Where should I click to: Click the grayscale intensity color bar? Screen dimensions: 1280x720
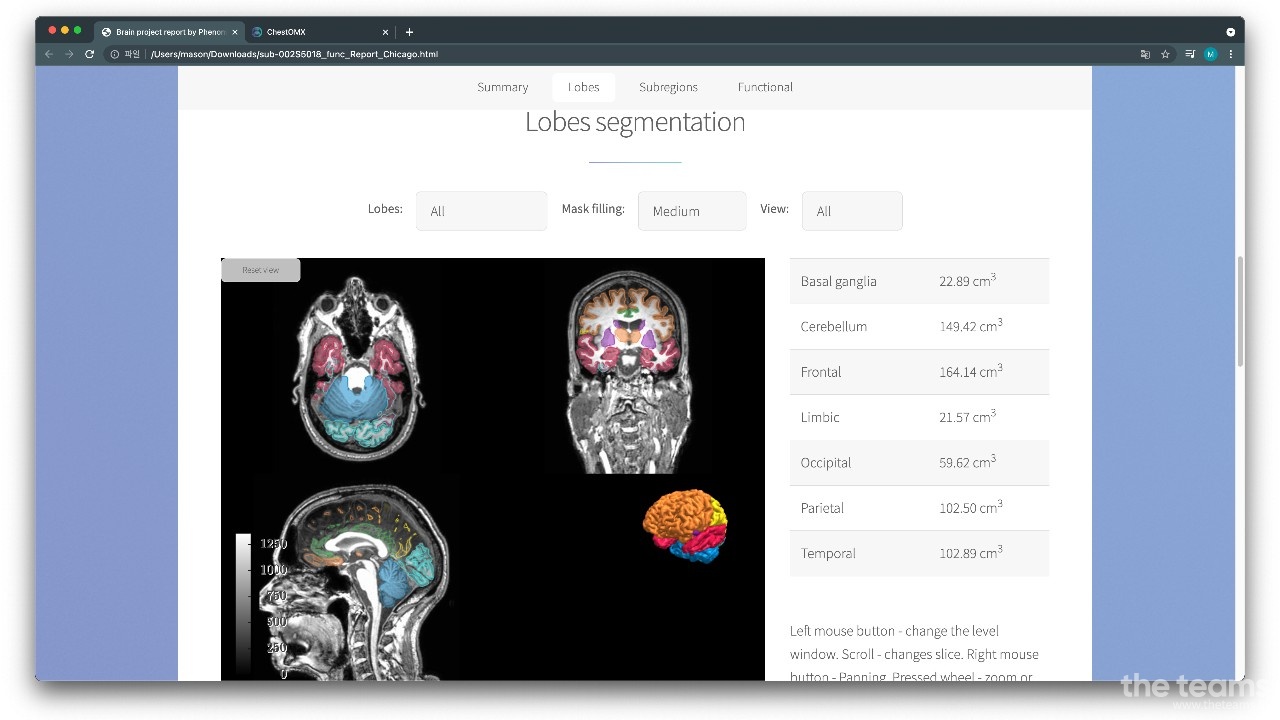click(243, 605)
